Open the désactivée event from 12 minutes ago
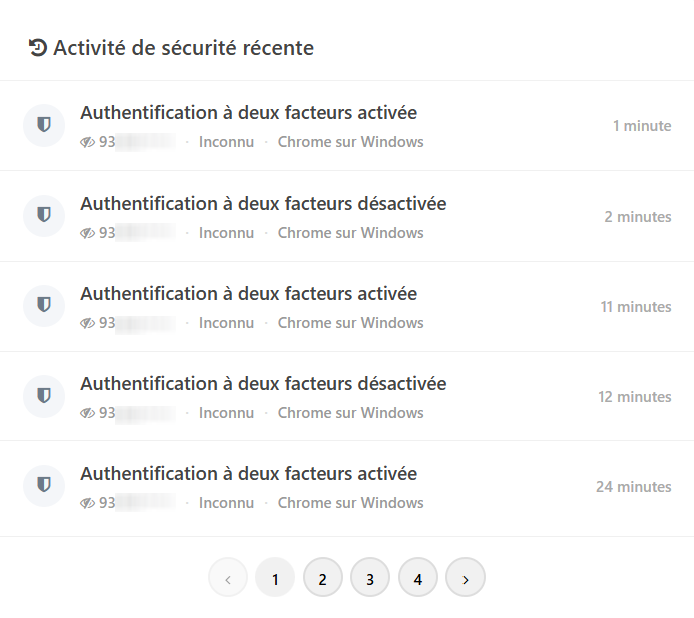 point(263,384)
